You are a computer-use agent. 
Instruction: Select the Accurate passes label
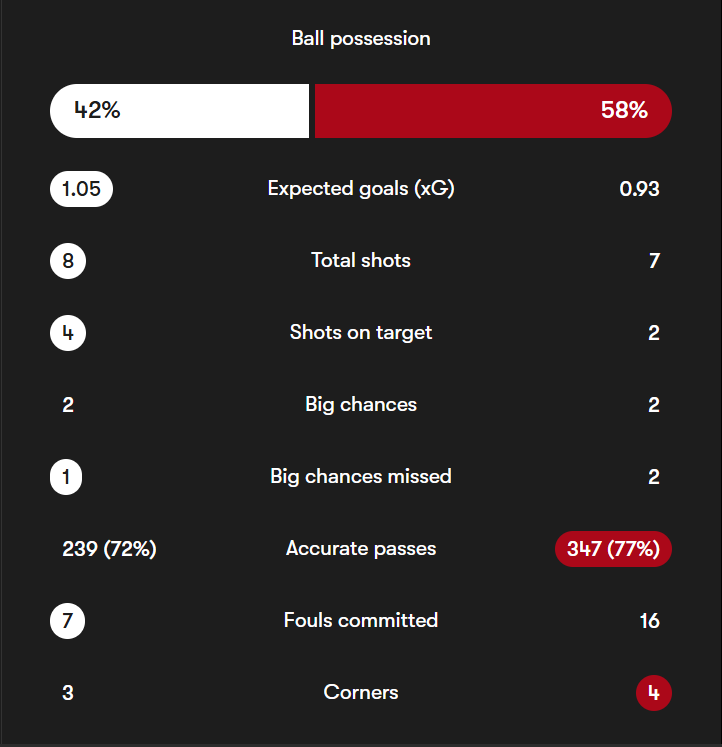point(361,549)
